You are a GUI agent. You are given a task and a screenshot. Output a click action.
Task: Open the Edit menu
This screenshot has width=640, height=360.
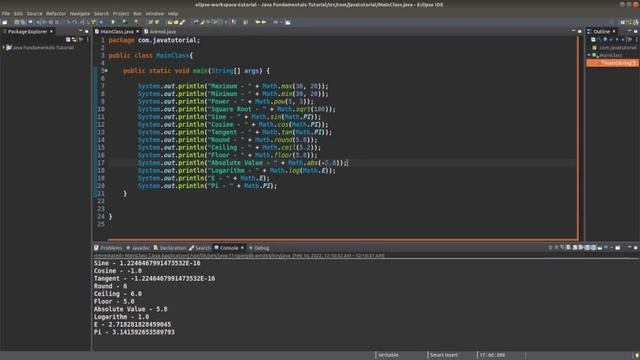click(18, 13)
